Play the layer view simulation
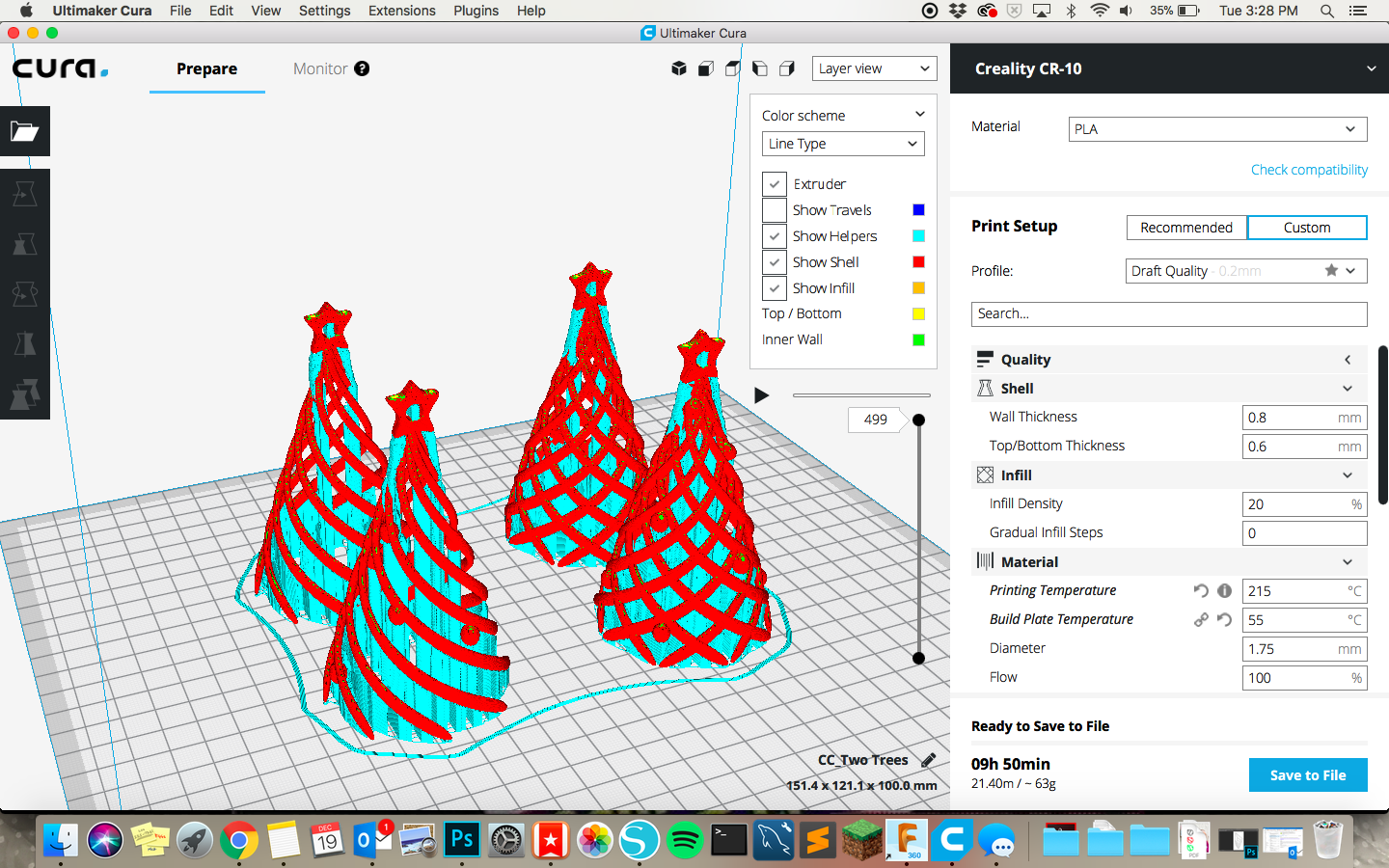The image size is (1389, 868). (x=761, y=394)
